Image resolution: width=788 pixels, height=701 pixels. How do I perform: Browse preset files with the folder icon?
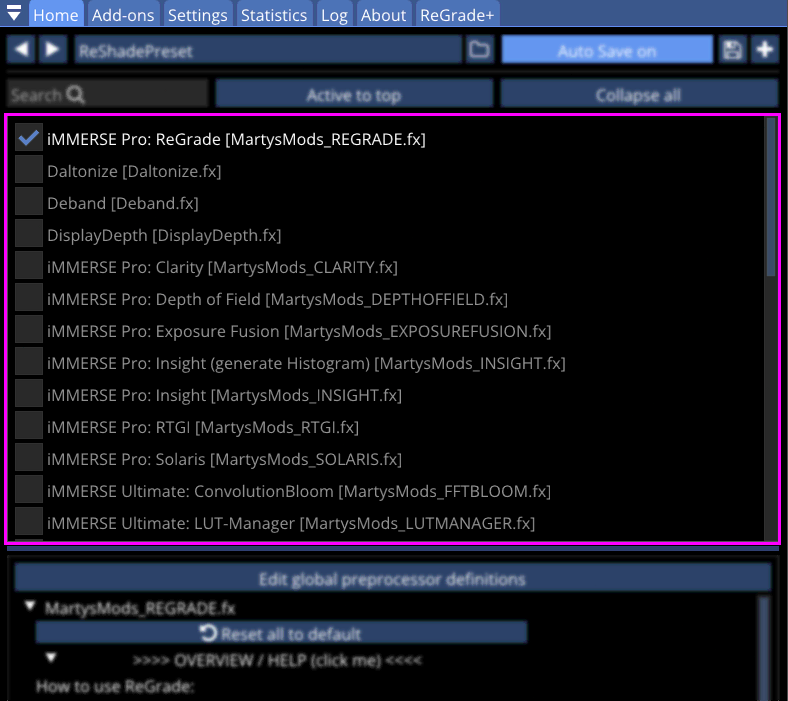479,50
